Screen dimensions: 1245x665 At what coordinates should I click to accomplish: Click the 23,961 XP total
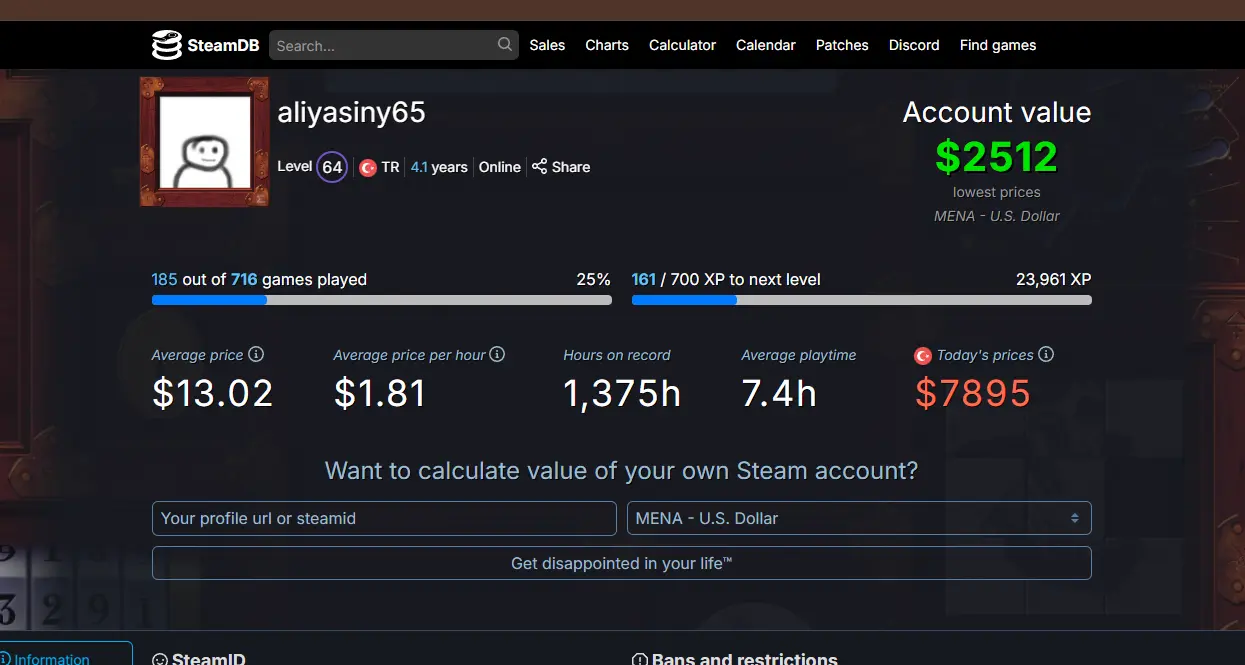click(x=1054, y=279)
